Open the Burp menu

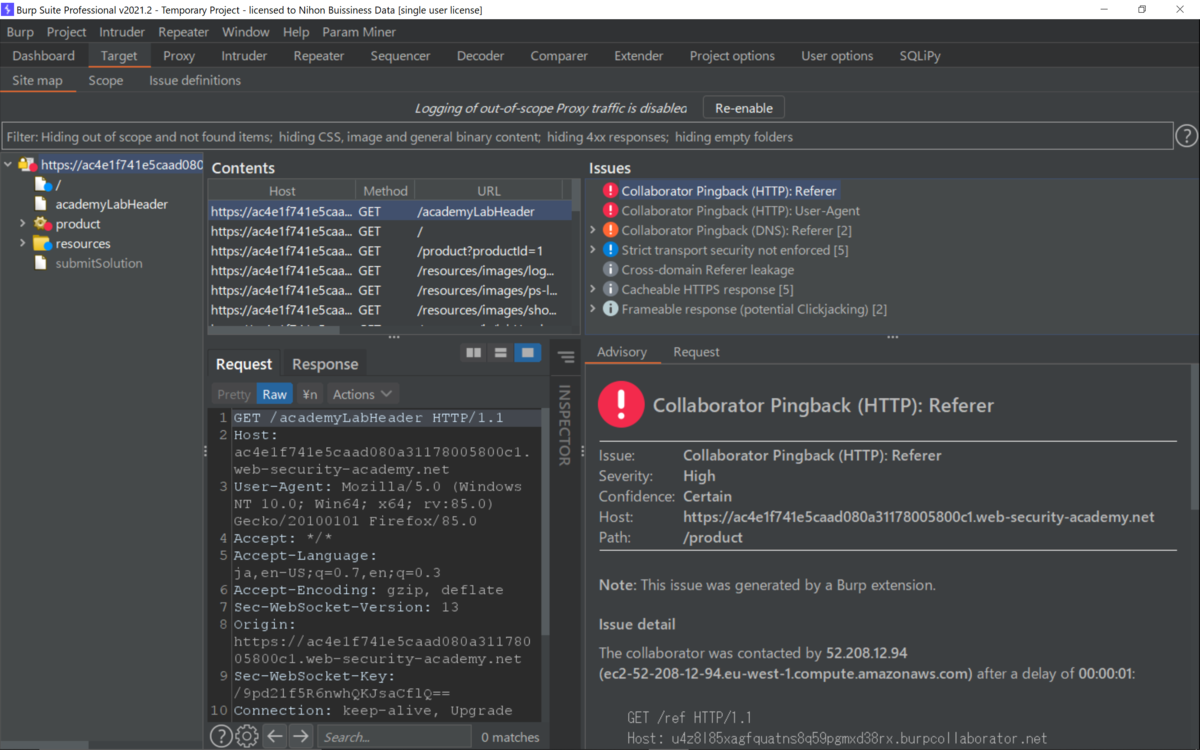[20, 32]
